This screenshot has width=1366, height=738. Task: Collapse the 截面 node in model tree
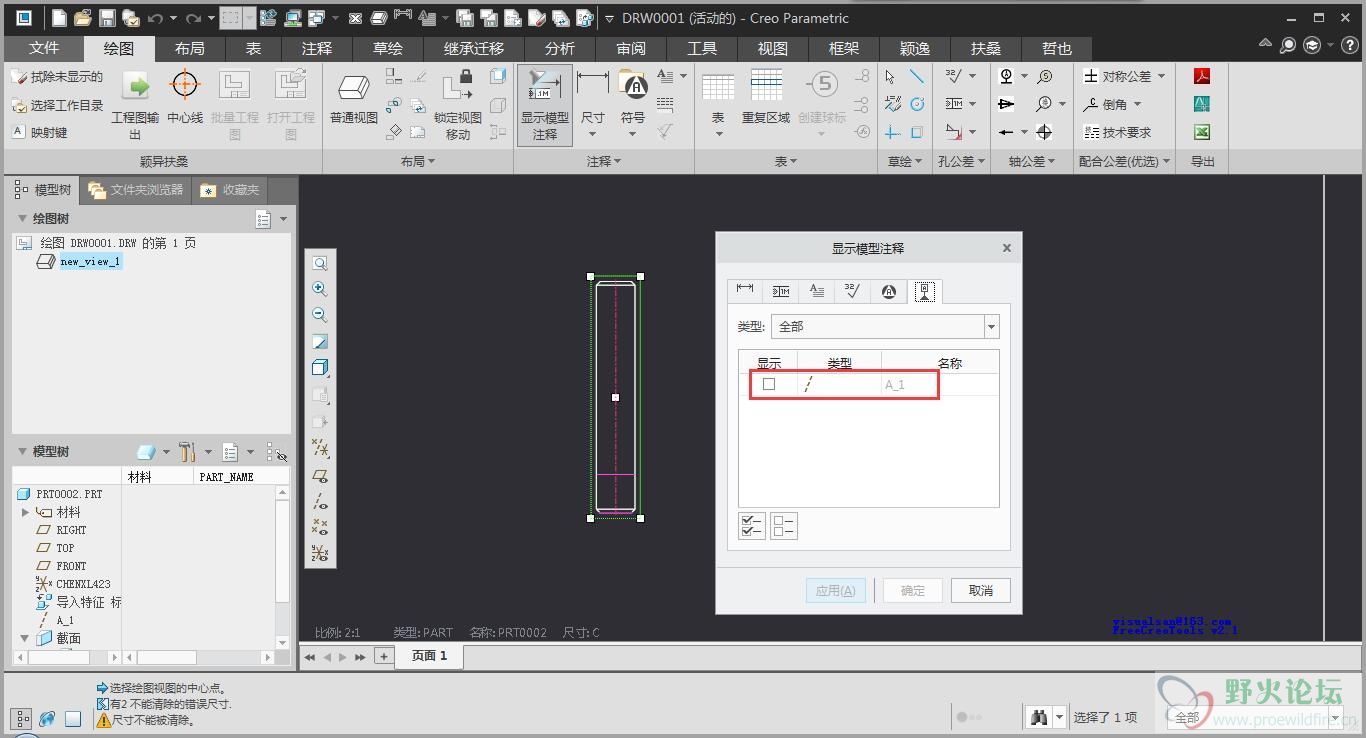pyautogui.click(x=26, y=638)
